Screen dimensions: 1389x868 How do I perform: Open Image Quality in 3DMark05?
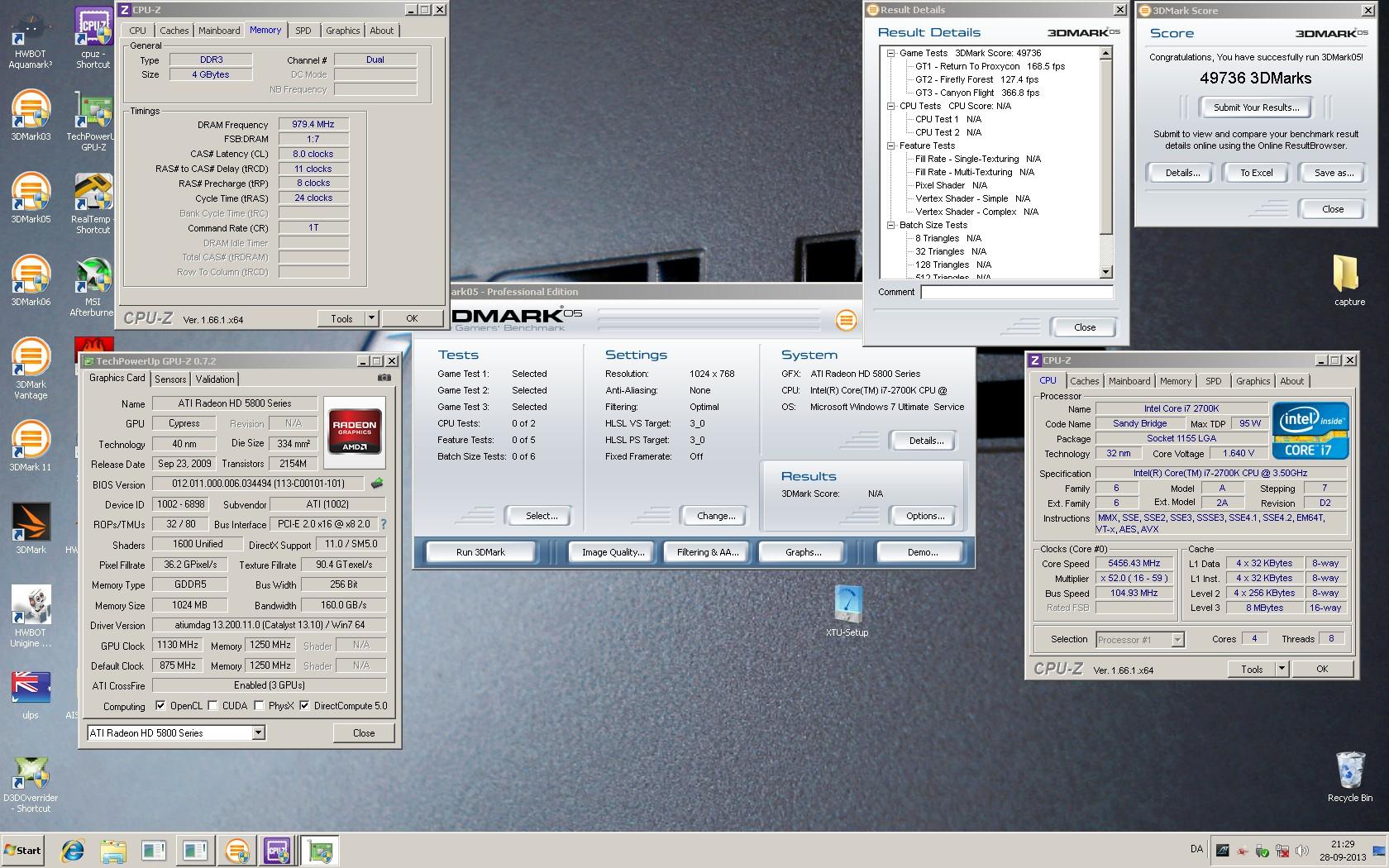613,552
